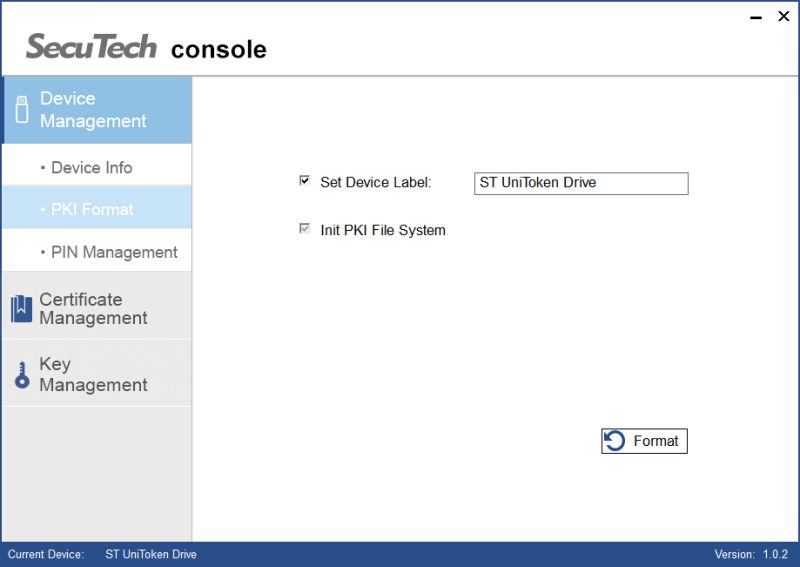The height and width of the screenshot is (567, 800).
Task: Click the Current Device: status label
Action: (x=46, y=554)
